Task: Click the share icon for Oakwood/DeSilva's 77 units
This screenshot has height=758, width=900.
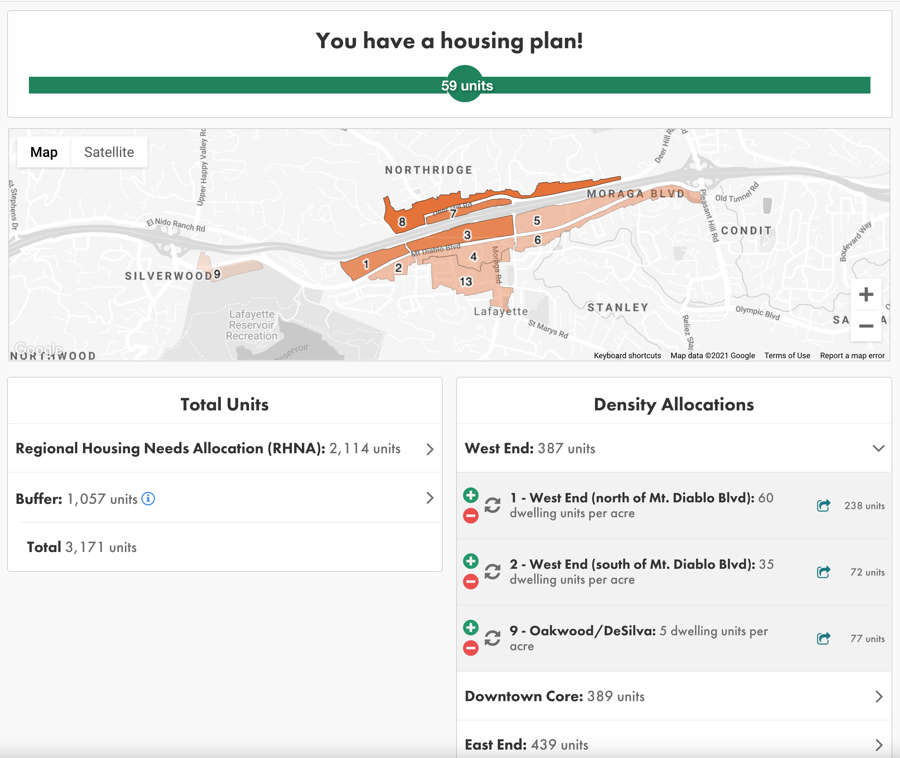Action: 824,638
